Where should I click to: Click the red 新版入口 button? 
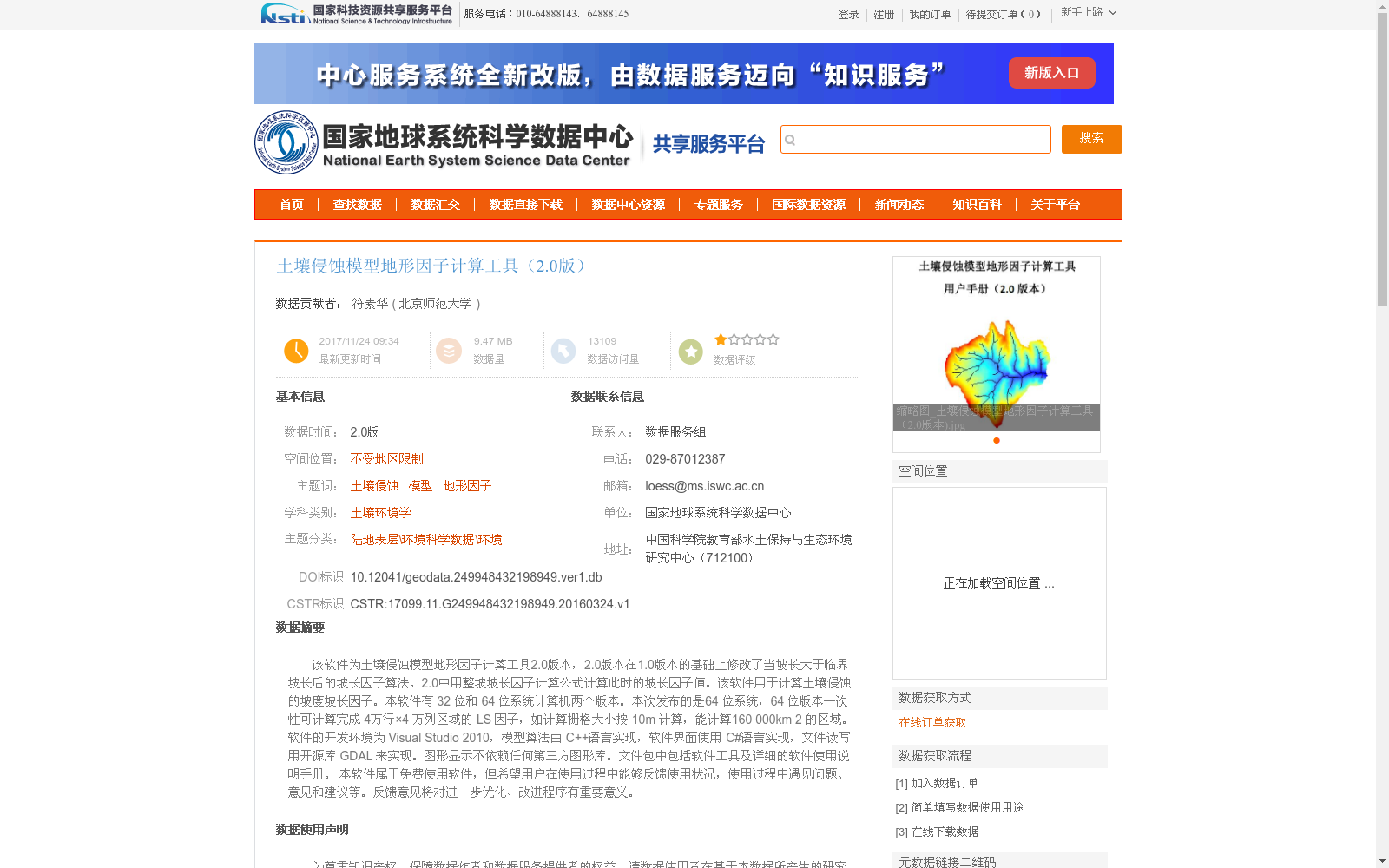pyautogui.click(x=1051, y=73)
